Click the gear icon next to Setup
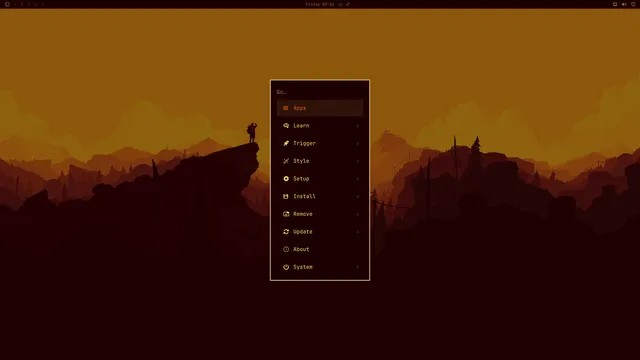Screen dimensions: 640x360 click(x=286, y=179)
